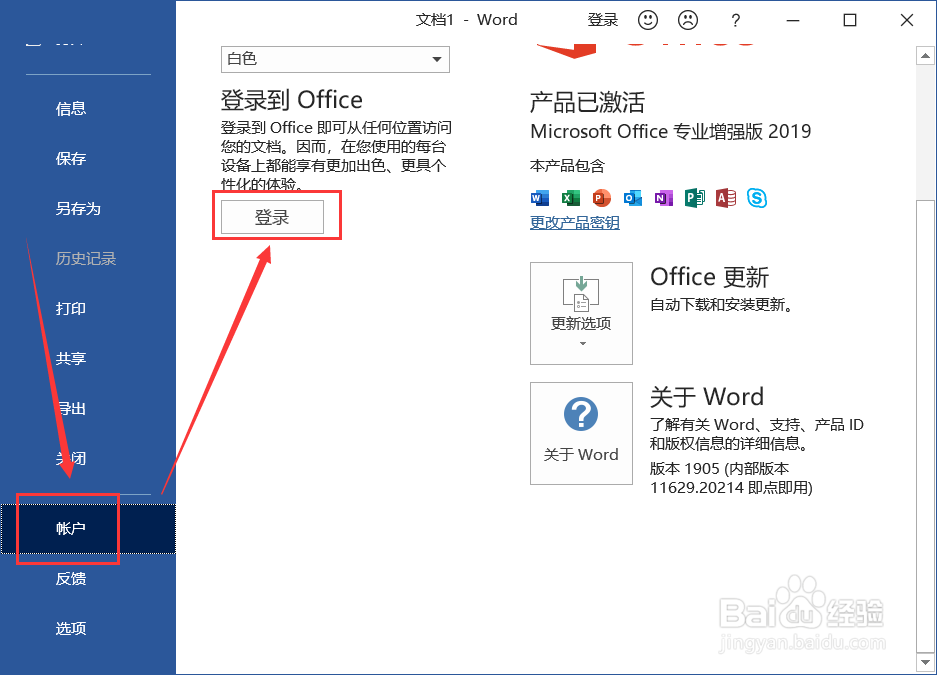The width and height of the screenshot is (937, 675).
Task: Click the Publisher app icon
Action: click(695, 198)
